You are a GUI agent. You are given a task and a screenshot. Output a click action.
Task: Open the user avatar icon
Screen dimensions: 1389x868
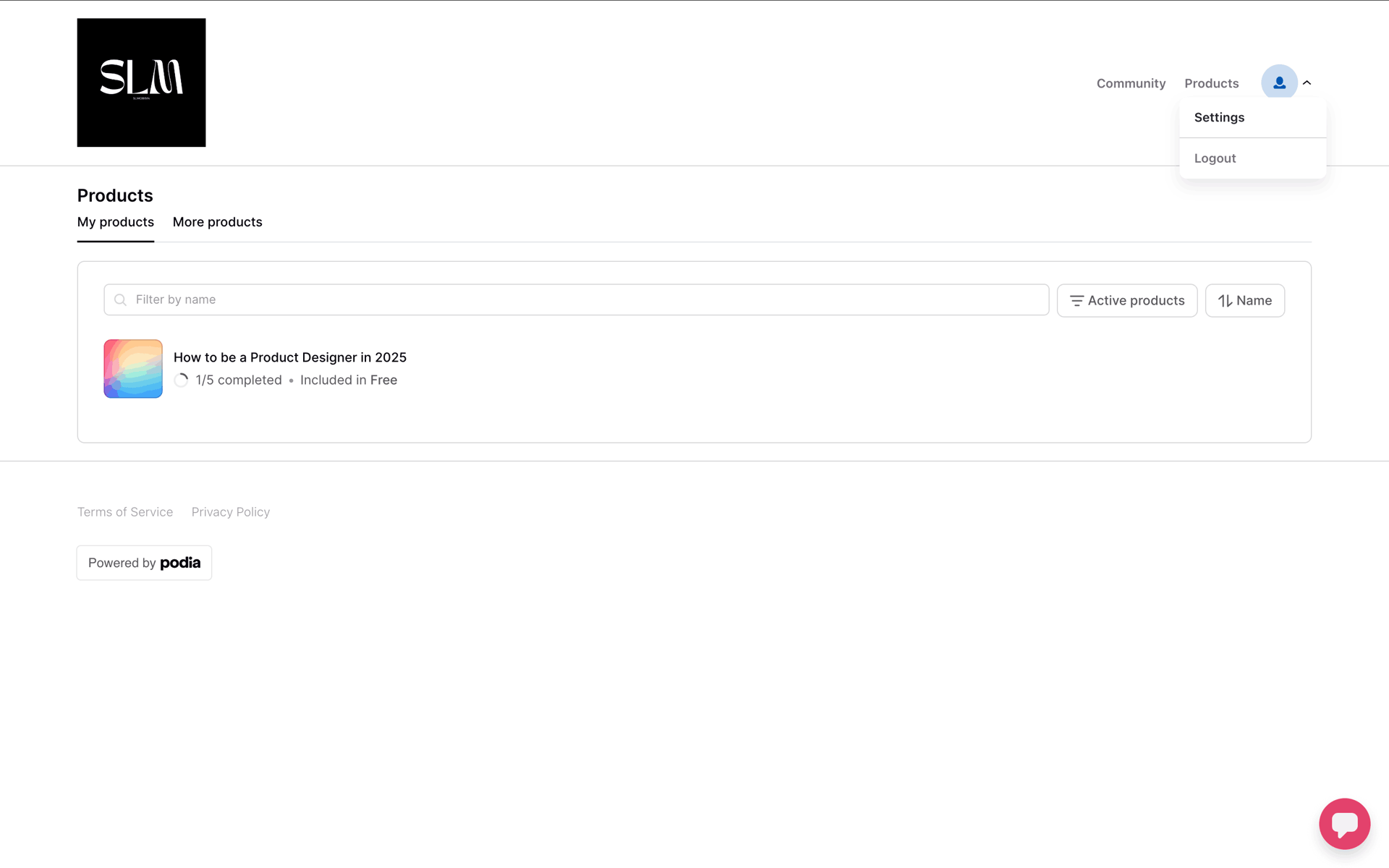[1279, 82]
